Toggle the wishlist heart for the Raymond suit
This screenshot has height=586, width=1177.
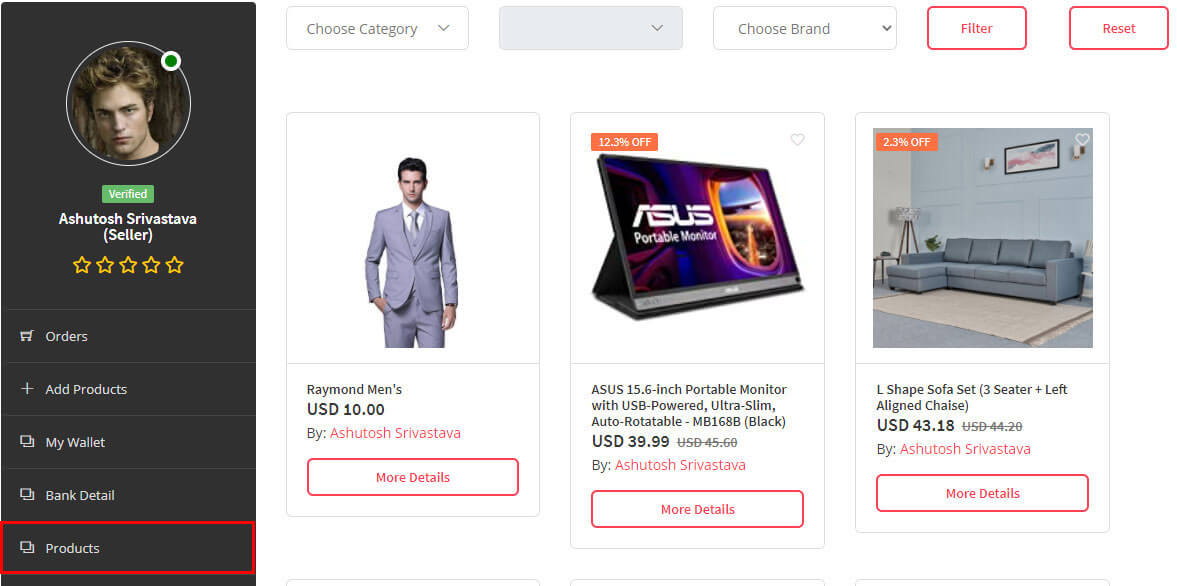click(512, 141)
